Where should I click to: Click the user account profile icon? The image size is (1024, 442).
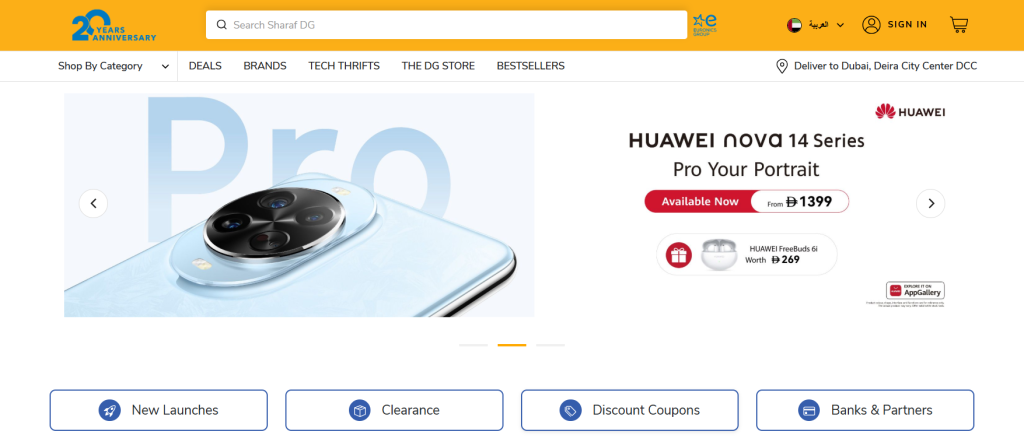[x=871, y=25]
